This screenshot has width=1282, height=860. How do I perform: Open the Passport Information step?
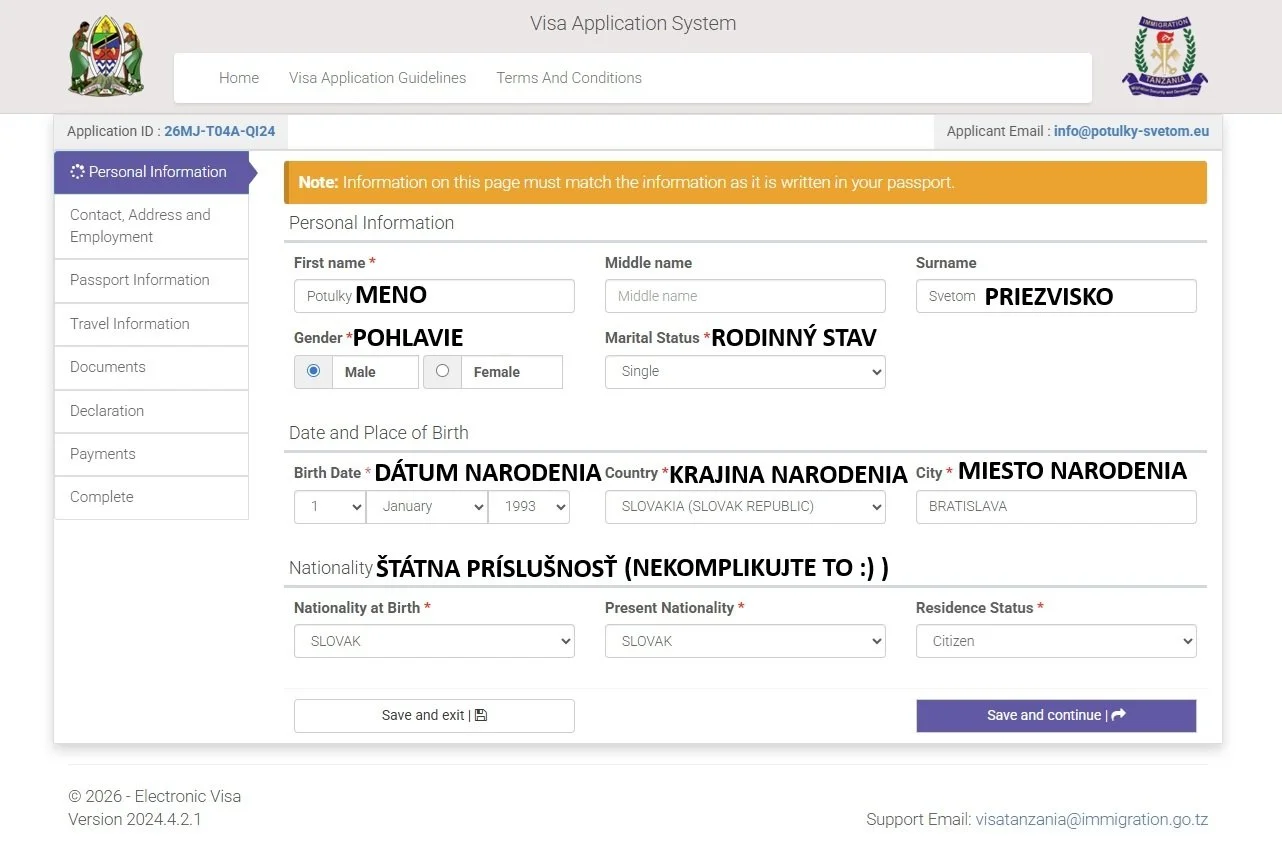[151, 280]
